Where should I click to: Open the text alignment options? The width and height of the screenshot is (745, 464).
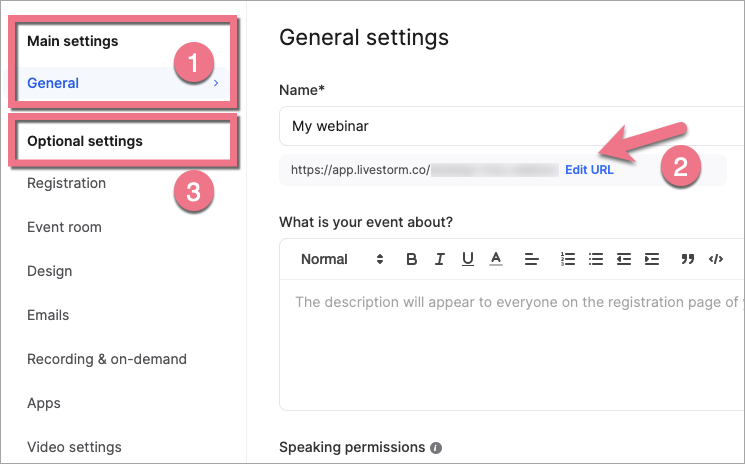532,259
